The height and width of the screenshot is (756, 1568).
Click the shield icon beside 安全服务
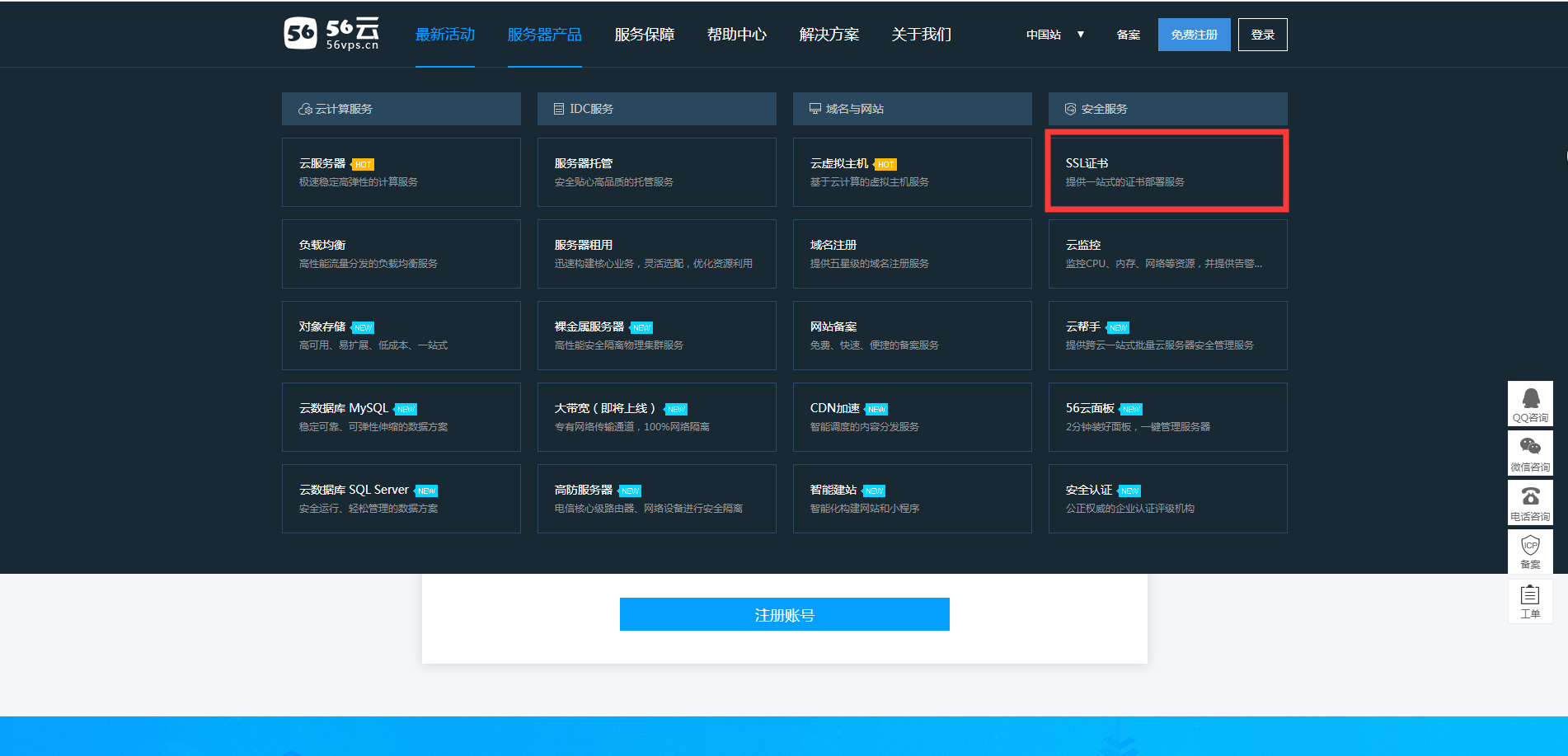coord(1070,109)
